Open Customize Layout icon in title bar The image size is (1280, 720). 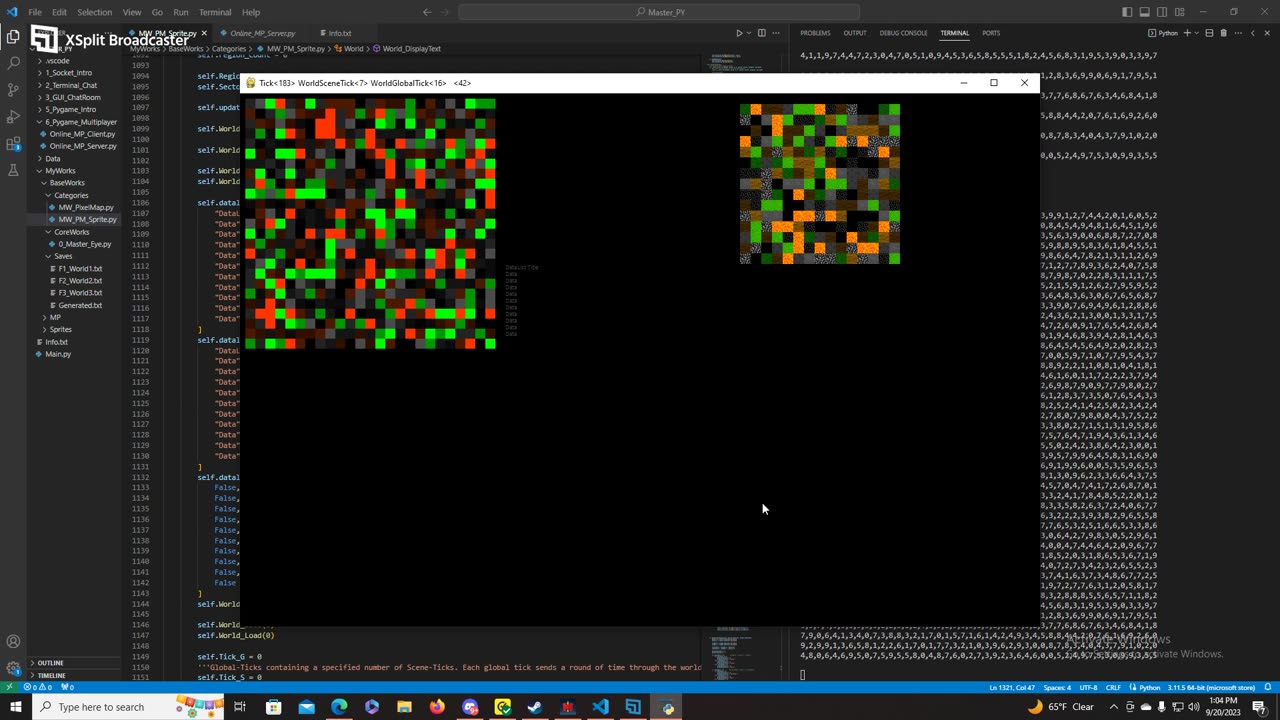pyautogui.click(x=1179, y=12)
